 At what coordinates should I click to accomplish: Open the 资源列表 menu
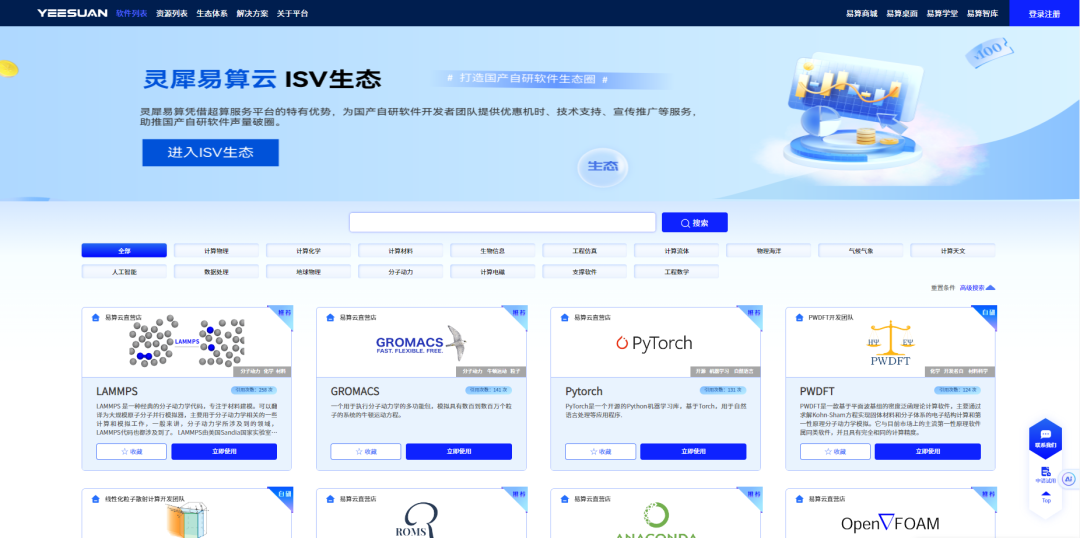click(x=172, y=13)
